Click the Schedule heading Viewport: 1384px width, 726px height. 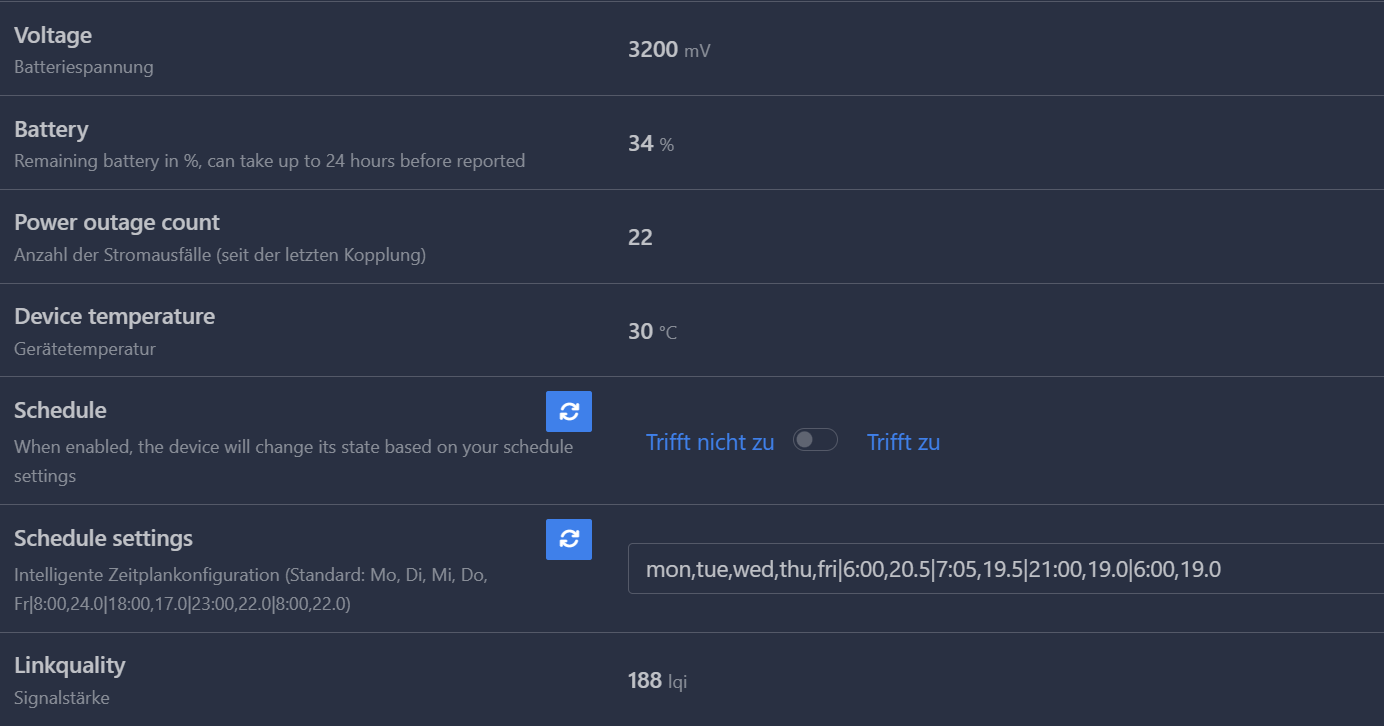point(60,410)
